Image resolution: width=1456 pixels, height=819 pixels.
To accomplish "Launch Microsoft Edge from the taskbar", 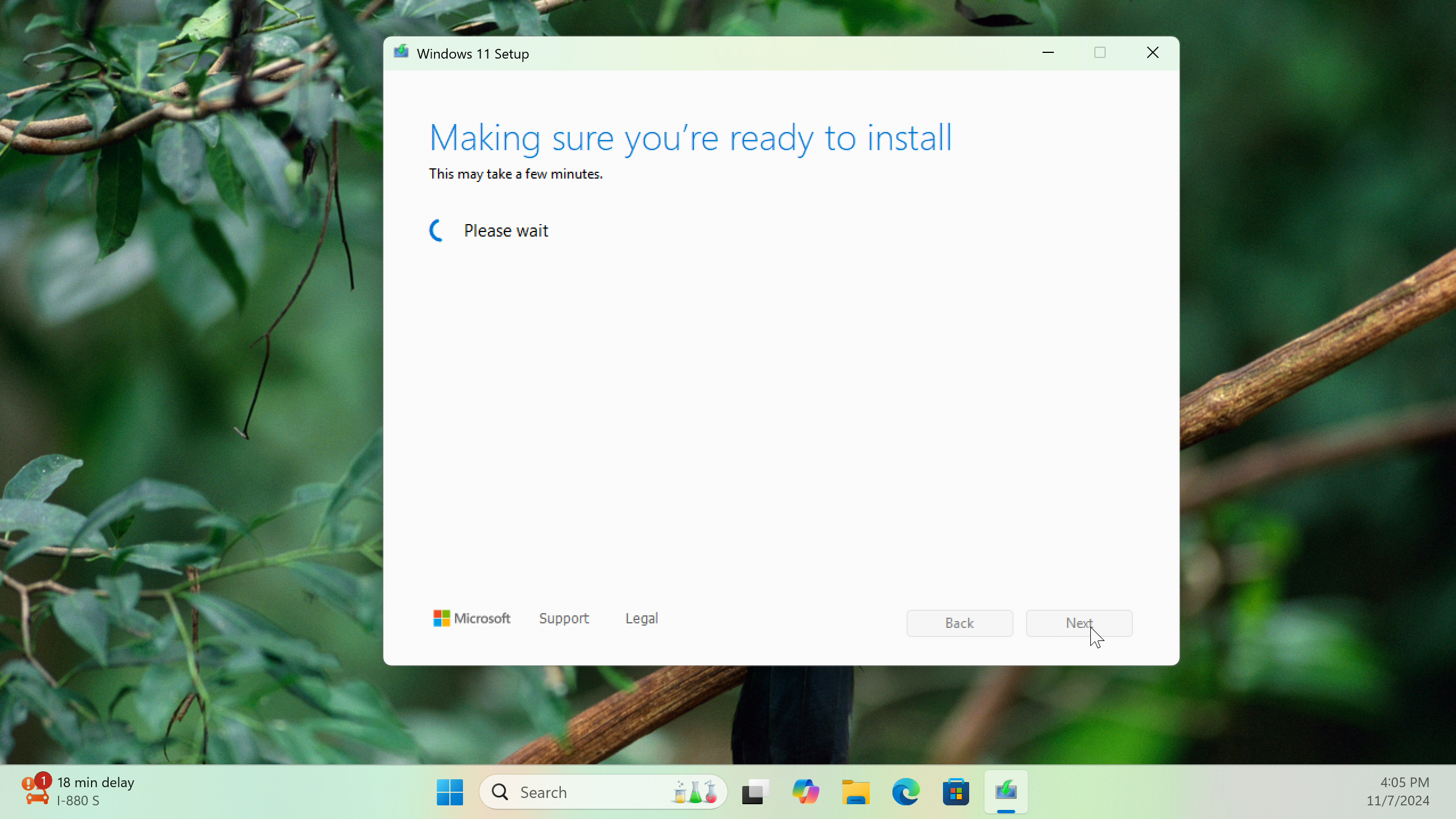I will coord(905,792).
